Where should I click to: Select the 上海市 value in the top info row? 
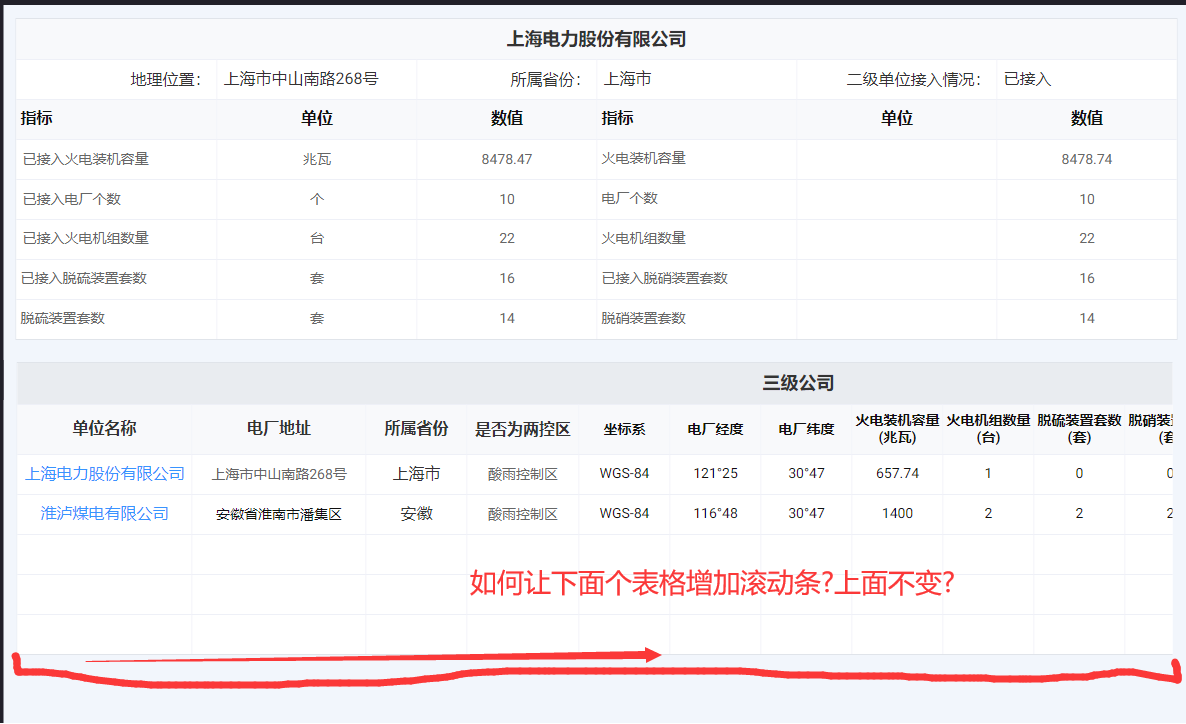tap(628, 79)
